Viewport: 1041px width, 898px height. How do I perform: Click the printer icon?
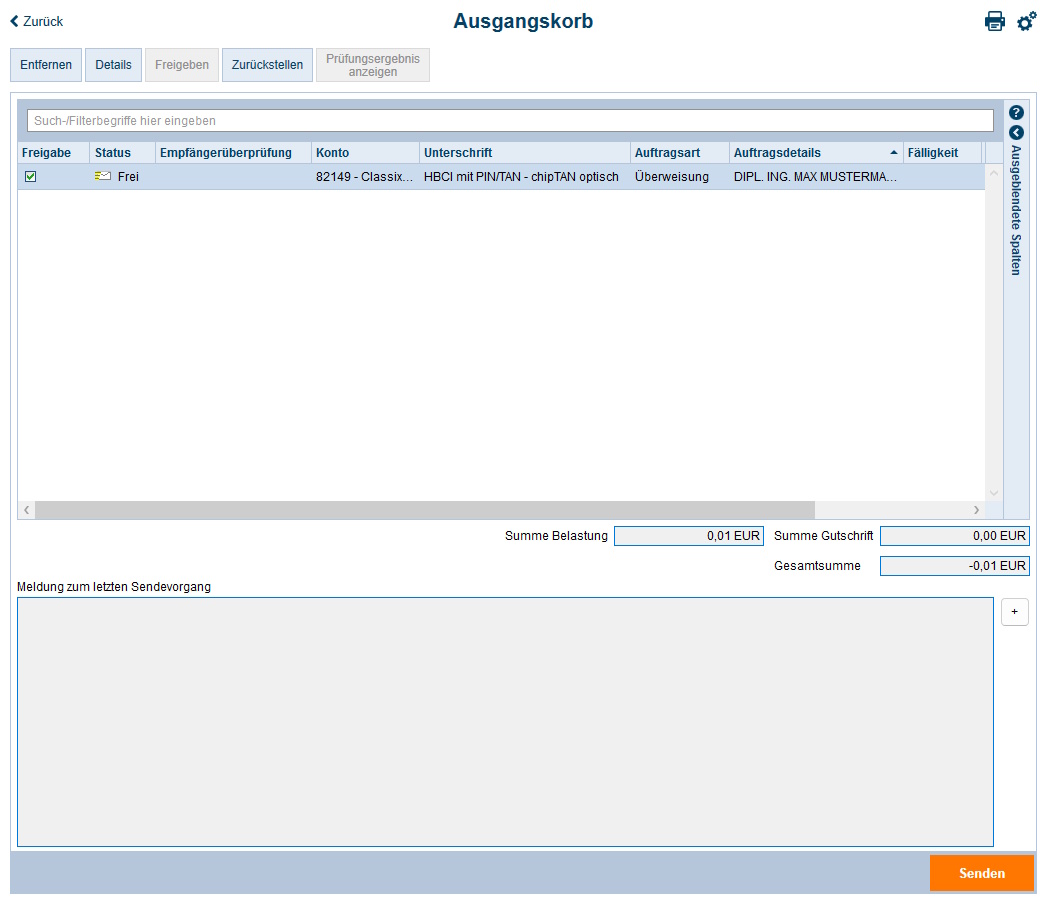click(994, 21)
